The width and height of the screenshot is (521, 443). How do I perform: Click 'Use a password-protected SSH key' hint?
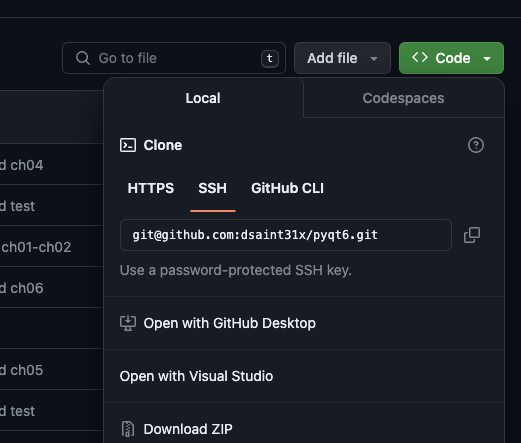pyautogui.click(x=235, y=270)
